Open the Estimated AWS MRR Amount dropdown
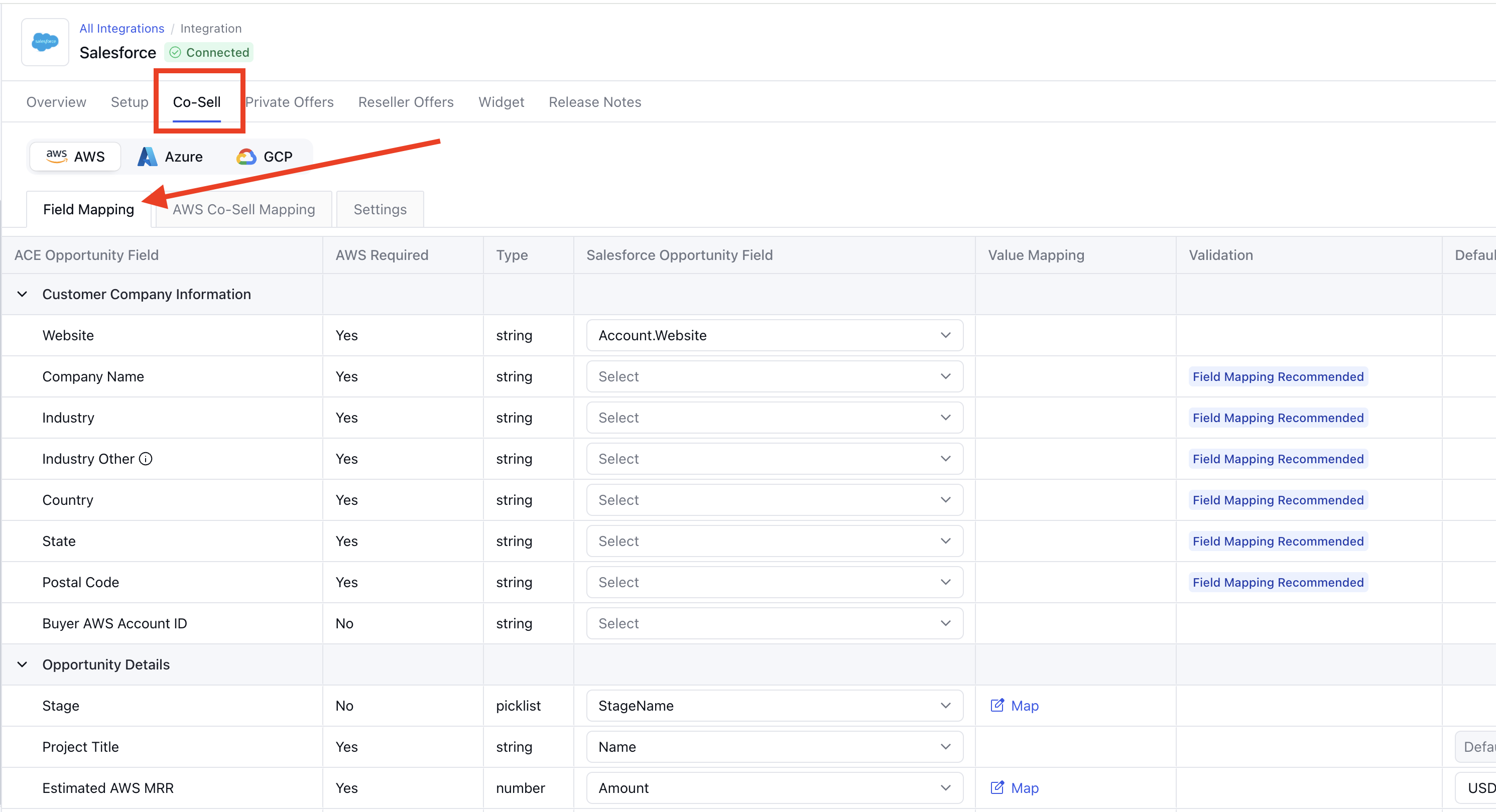Image resolution: width=1496 pixels, height=812 pixels. (x=774, y=788)
